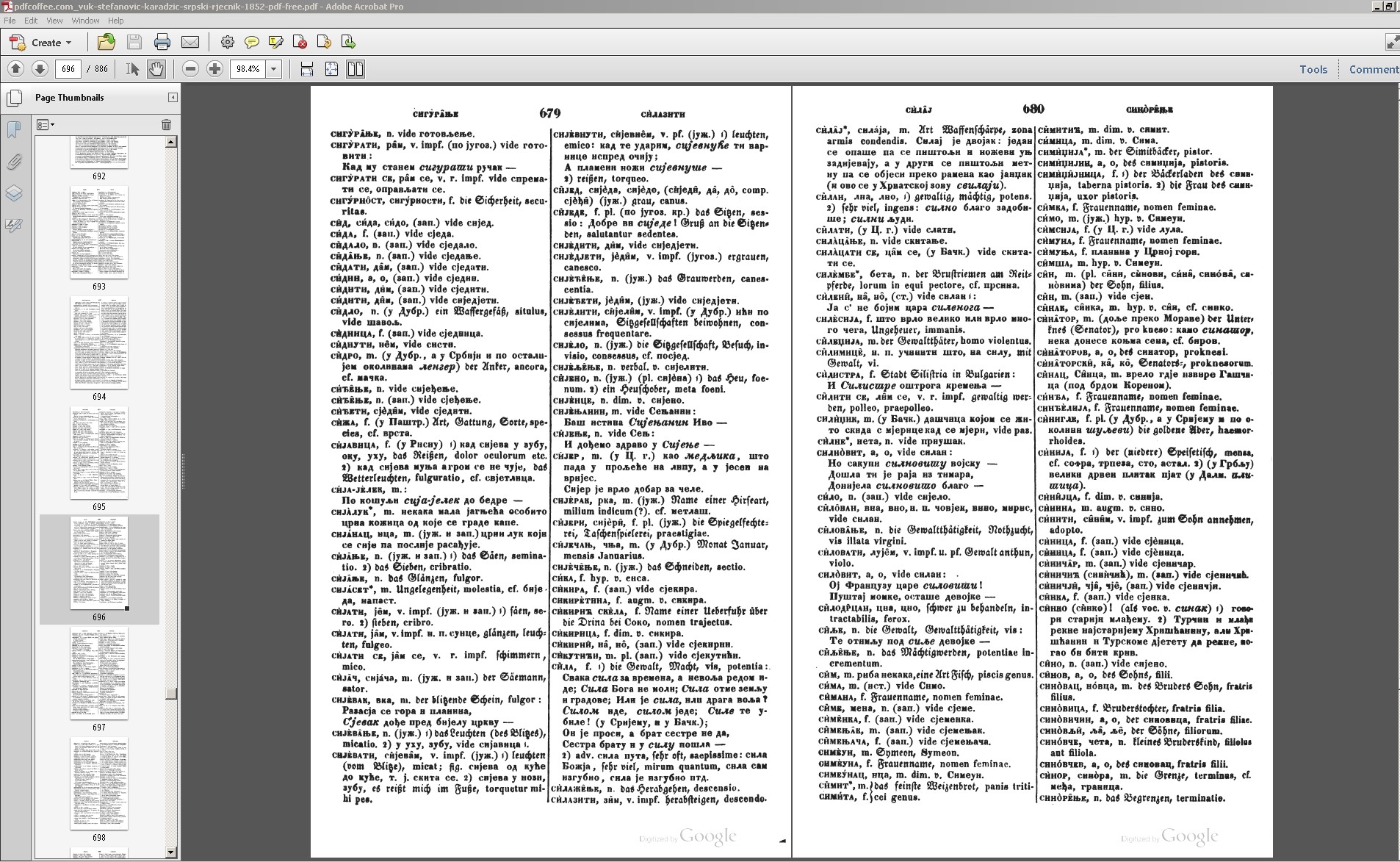Open the Help menu
Screen dimensions: 1400x862
[115, 21]
